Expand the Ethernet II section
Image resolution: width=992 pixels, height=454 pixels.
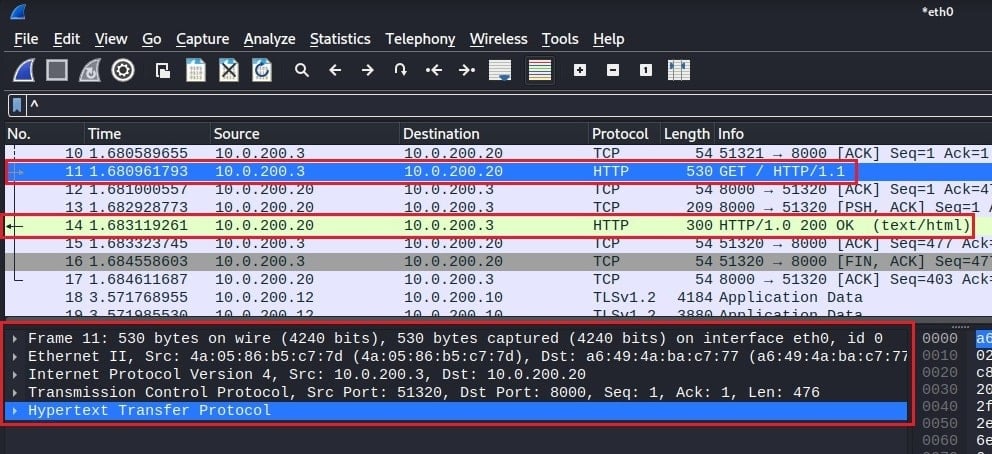click(15, 356)
